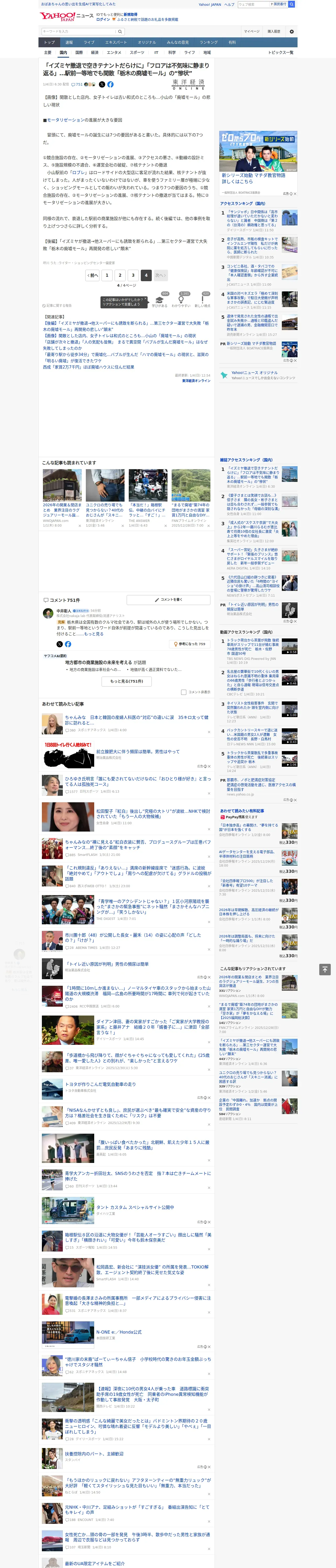Image resolution: width=336 pixels, height=1568 pixels.
Task: Click the ヘルプ link in the header
Action: tap(229, 4)
